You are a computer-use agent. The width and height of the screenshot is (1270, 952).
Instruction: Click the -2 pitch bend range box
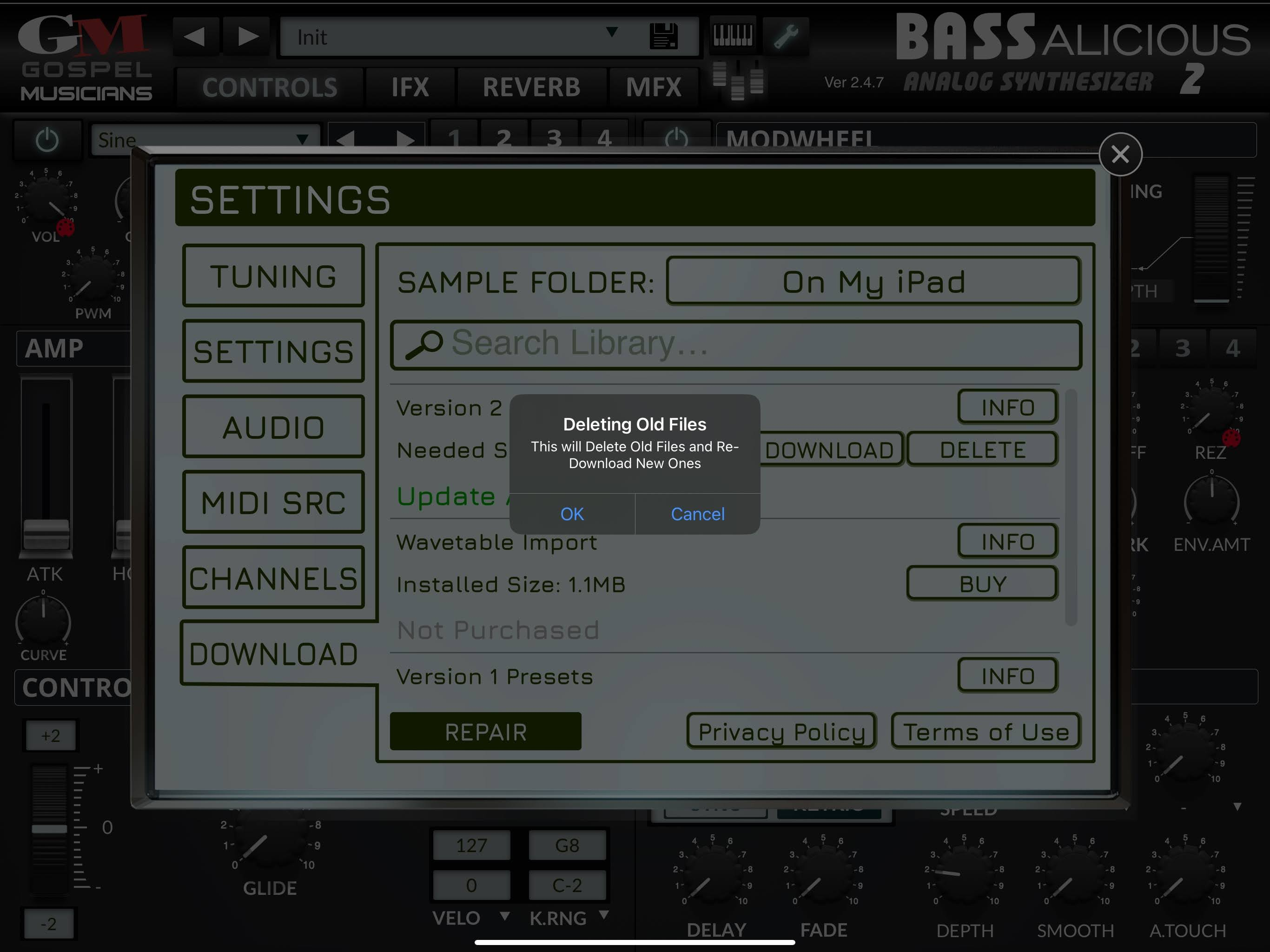coord(49,924)
